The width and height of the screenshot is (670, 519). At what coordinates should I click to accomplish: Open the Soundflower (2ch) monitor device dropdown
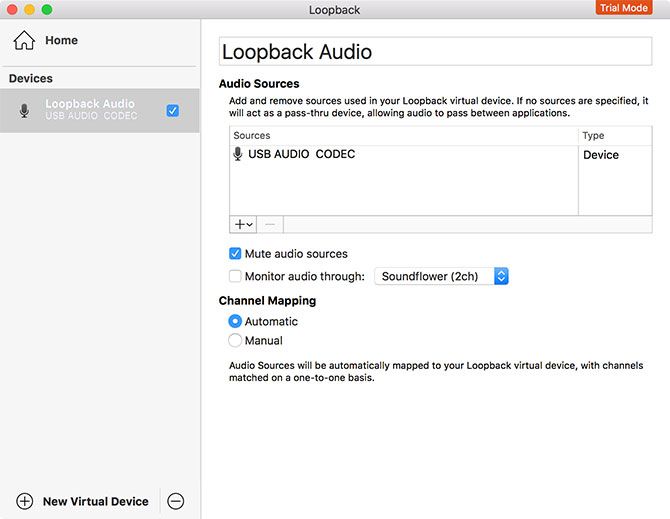click(x=441, y=276)
